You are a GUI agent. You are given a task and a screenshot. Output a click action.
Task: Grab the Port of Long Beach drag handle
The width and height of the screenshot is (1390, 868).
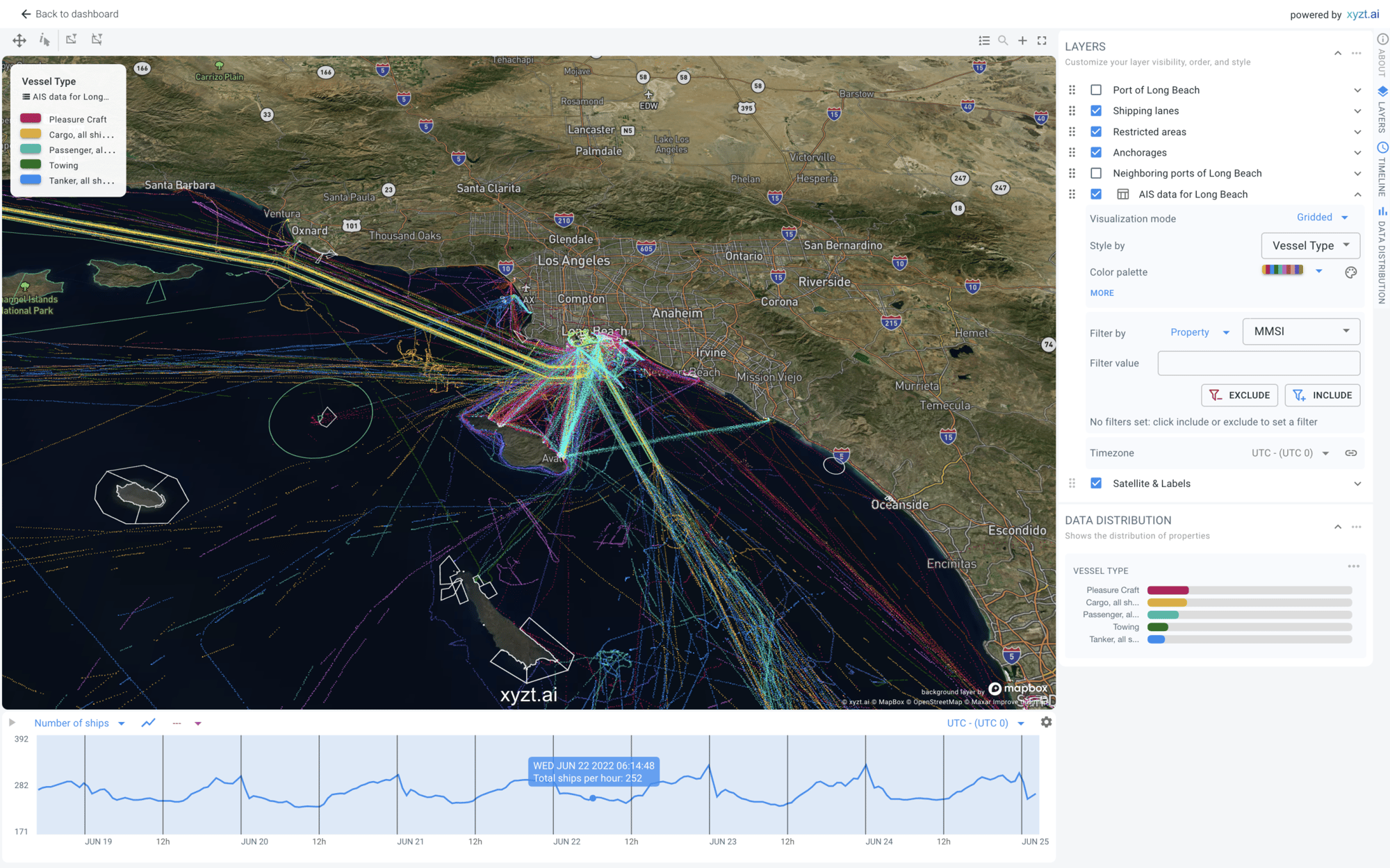click(x=1072, y=90)
